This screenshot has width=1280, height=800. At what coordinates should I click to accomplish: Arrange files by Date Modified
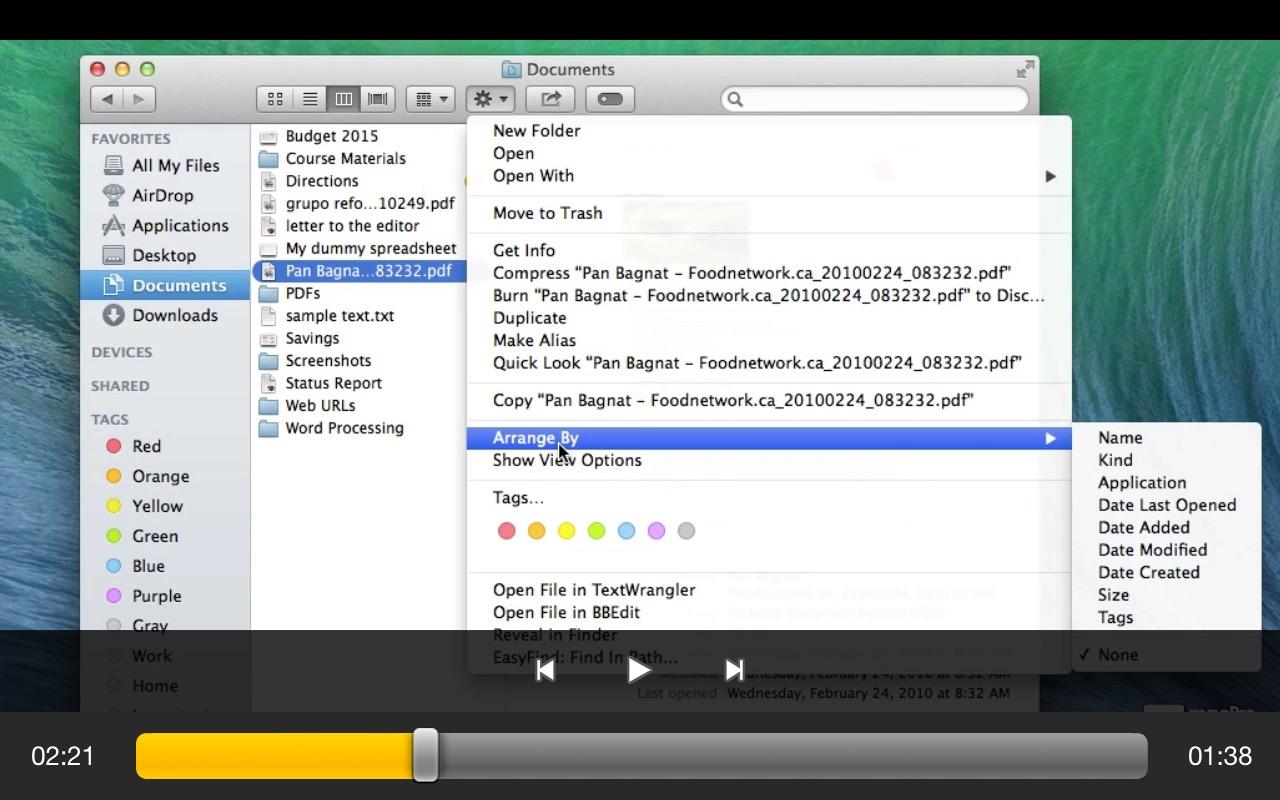[x=1152, y=550]
